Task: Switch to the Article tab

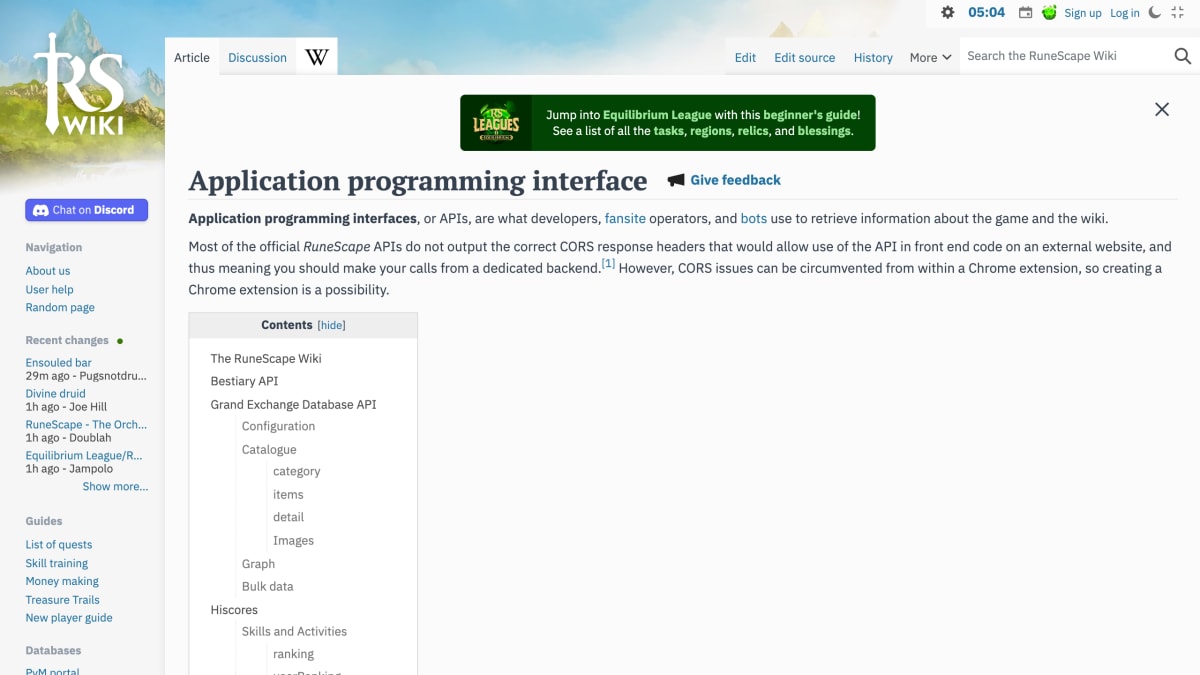Action: tap(192, 57)
